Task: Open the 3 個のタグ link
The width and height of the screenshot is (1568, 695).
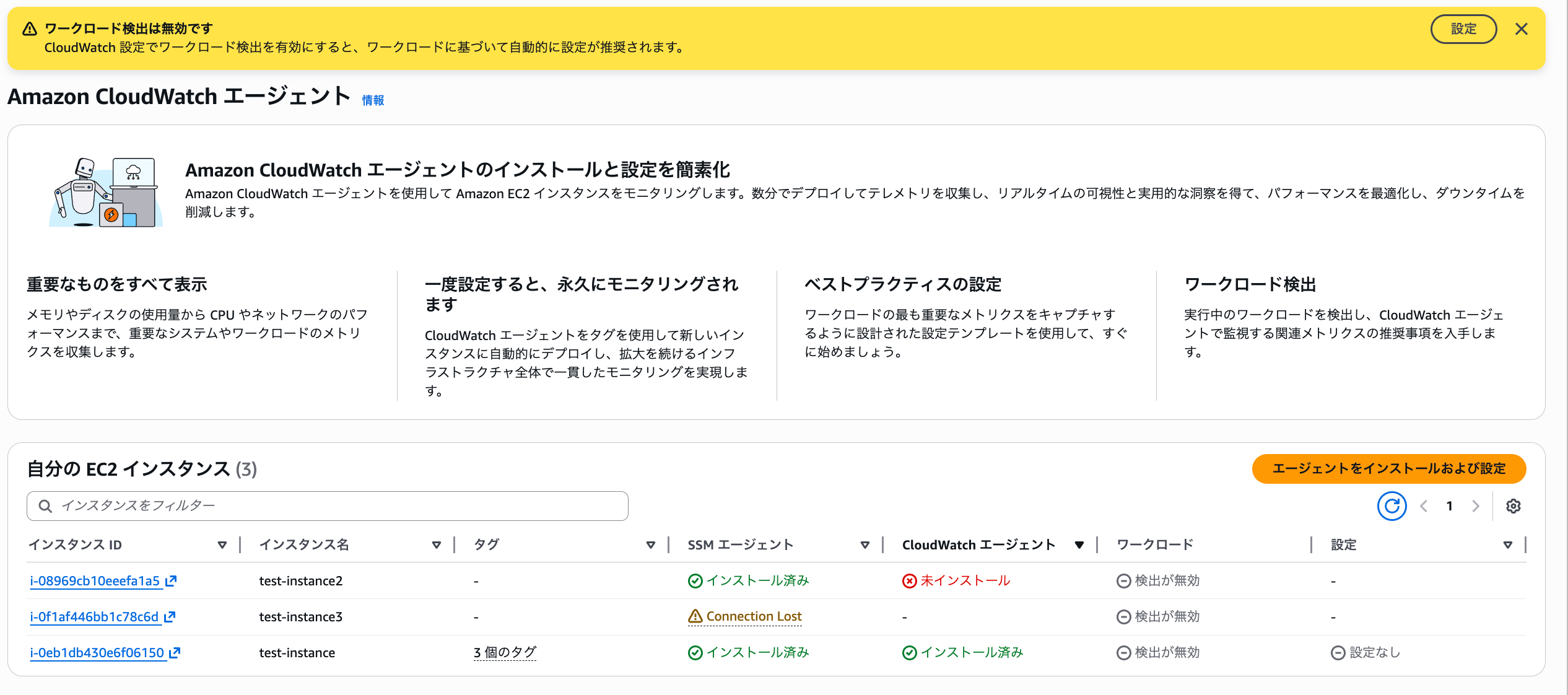Action: coord(505,652)
